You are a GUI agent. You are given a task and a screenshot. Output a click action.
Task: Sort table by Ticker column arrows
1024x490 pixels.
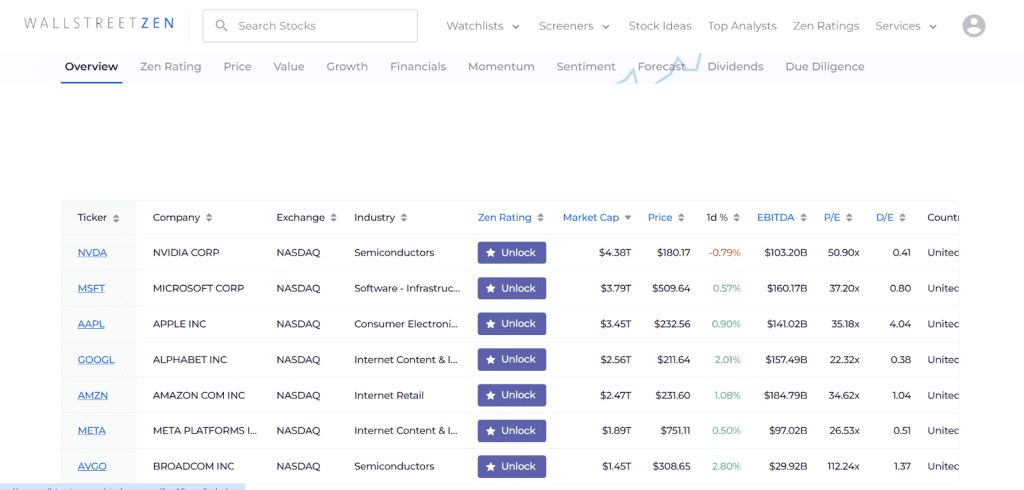coord(116,218)
